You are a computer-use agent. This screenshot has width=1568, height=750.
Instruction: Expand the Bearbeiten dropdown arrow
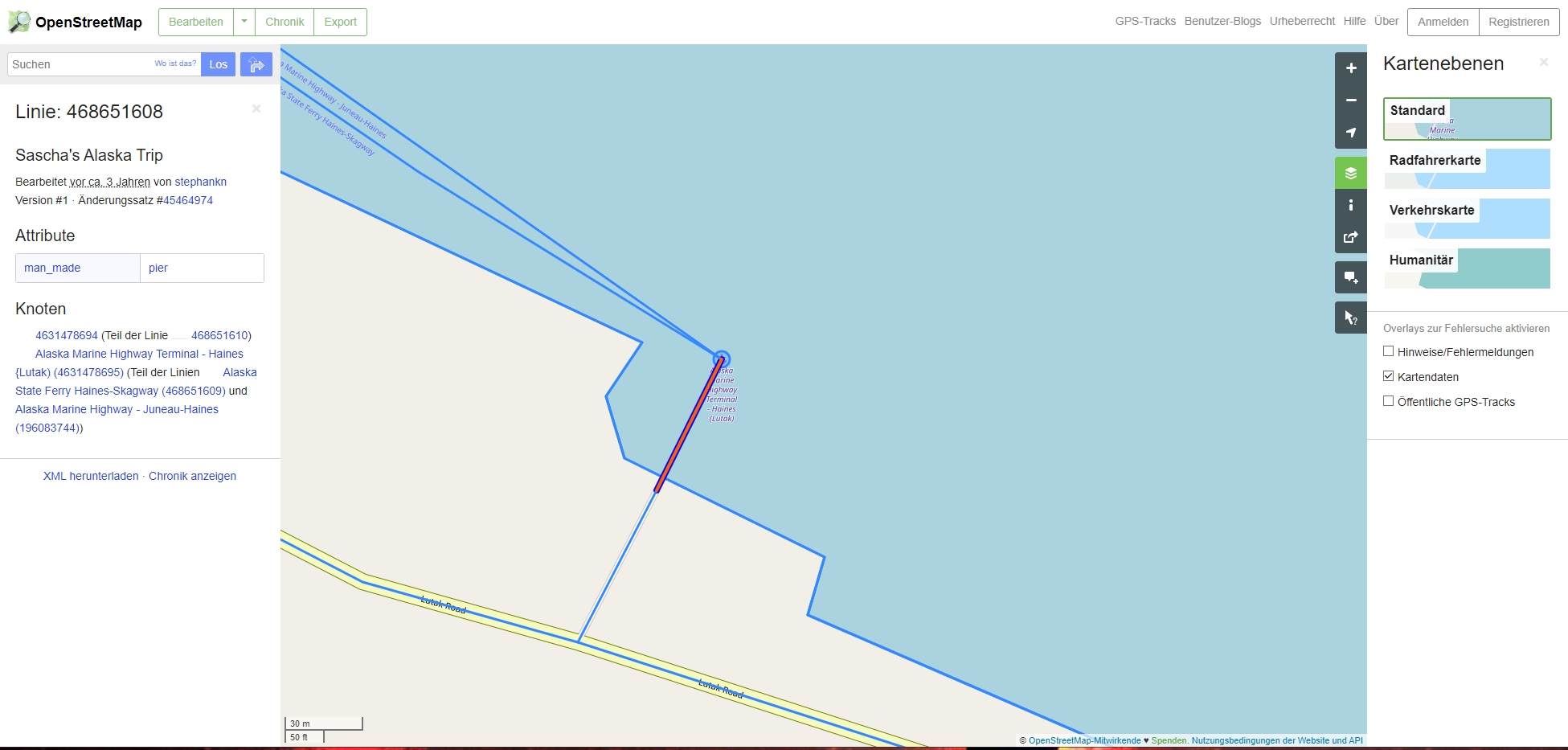(x=244, y=22)
